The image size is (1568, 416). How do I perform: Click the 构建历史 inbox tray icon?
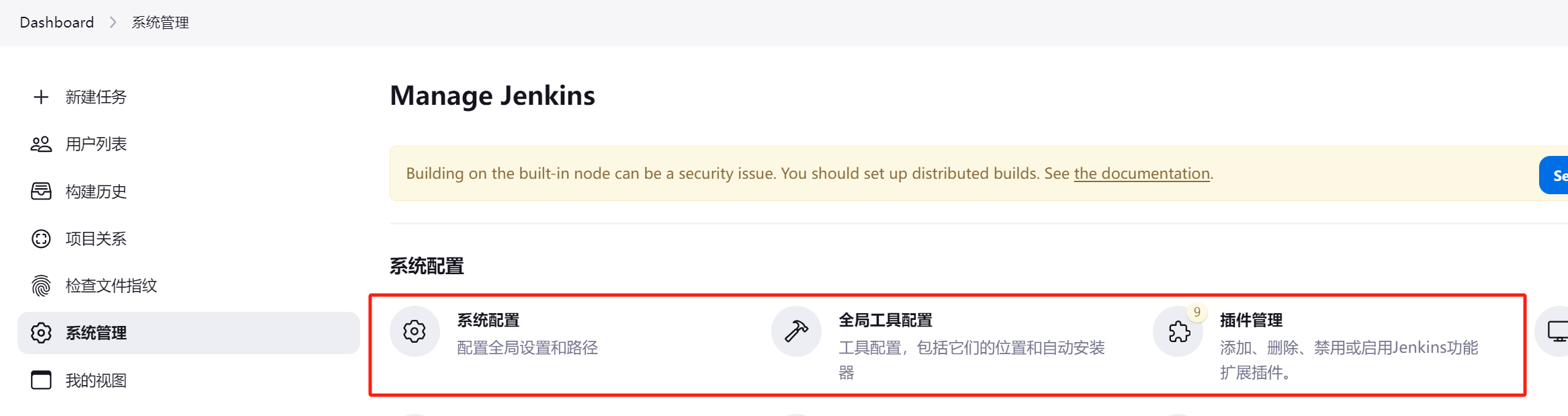click(41, 192)
